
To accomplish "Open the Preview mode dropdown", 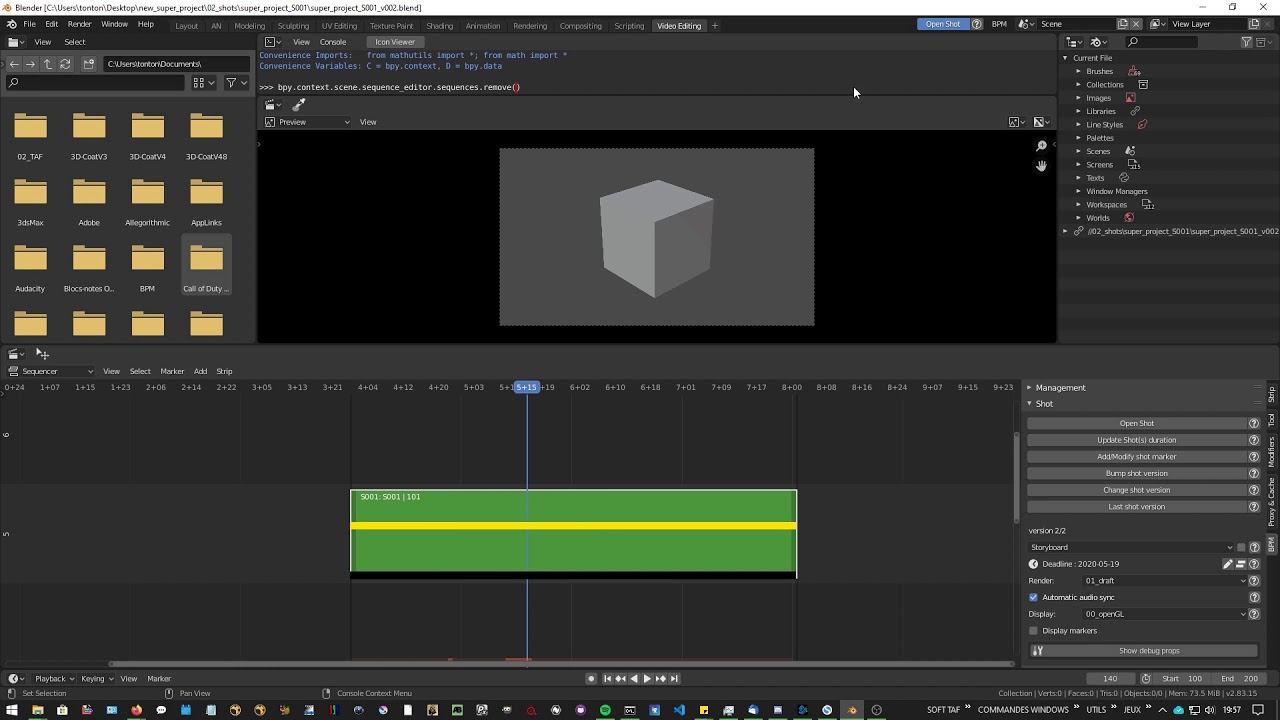I will (307, 122).
